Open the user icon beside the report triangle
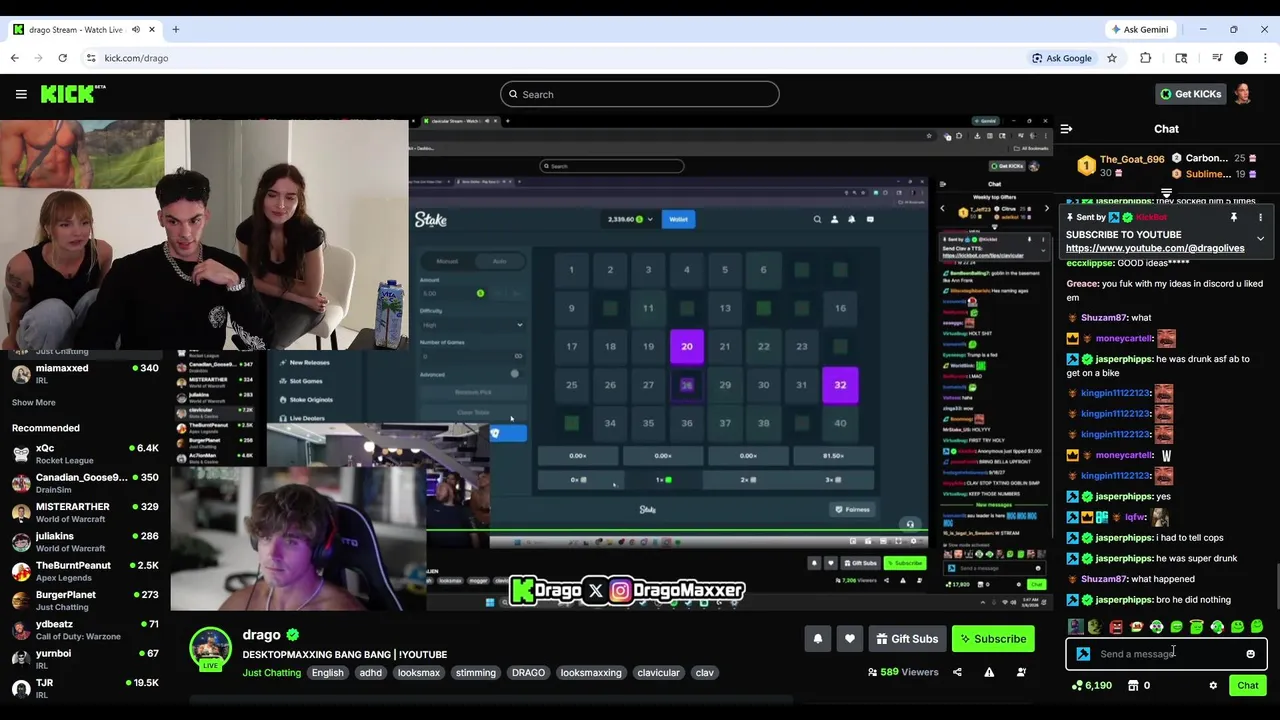The height and width of the screenshot is (720, 1280). click(1021, 672)
